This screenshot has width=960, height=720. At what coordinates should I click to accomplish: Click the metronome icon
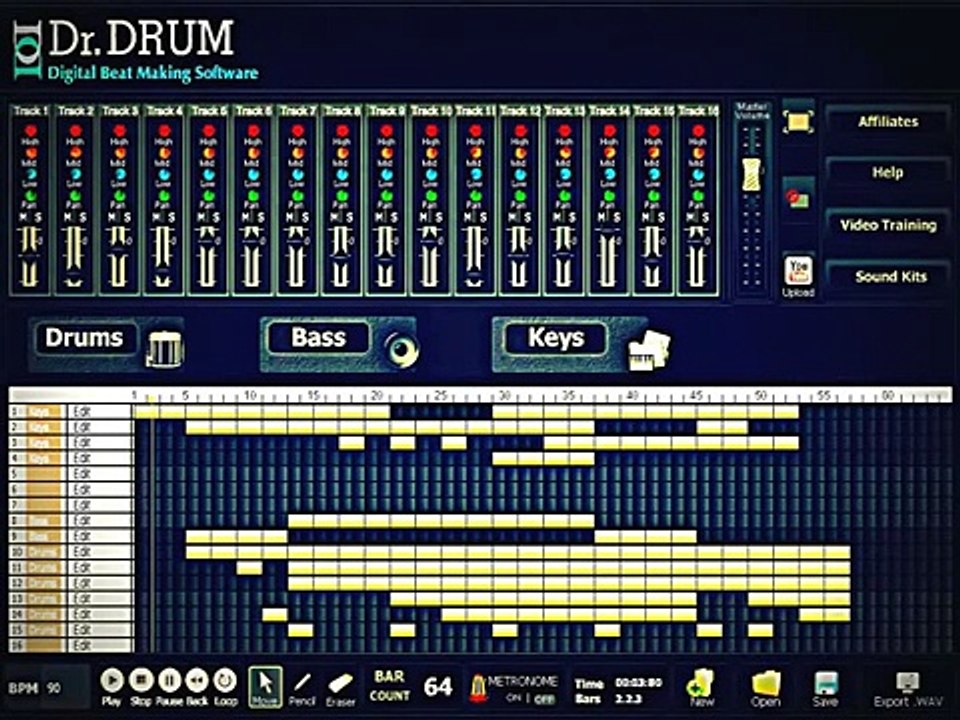pos(478,688)
